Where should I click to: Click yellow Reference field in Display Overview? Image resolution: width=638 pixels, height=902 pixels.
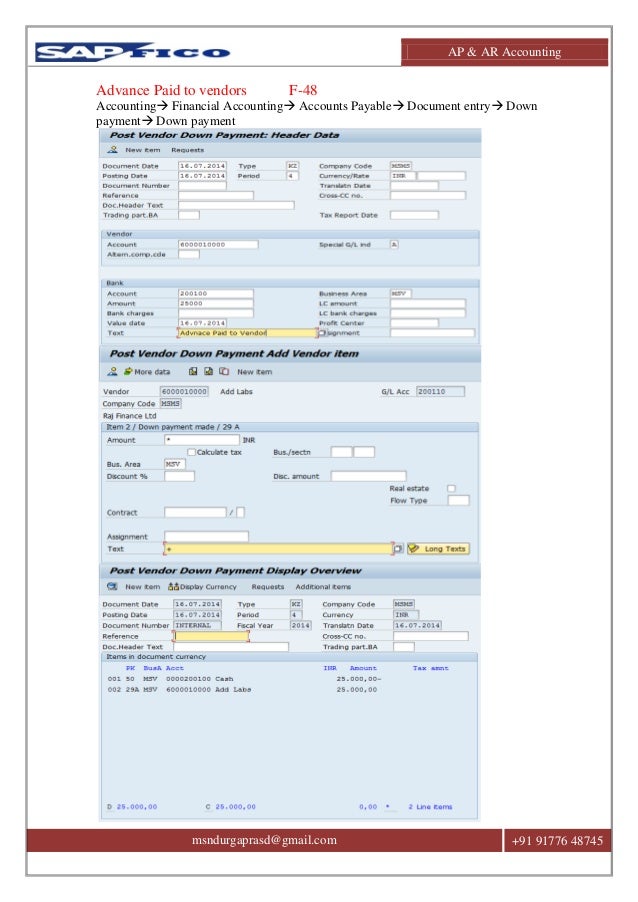(x=211, y=636)
